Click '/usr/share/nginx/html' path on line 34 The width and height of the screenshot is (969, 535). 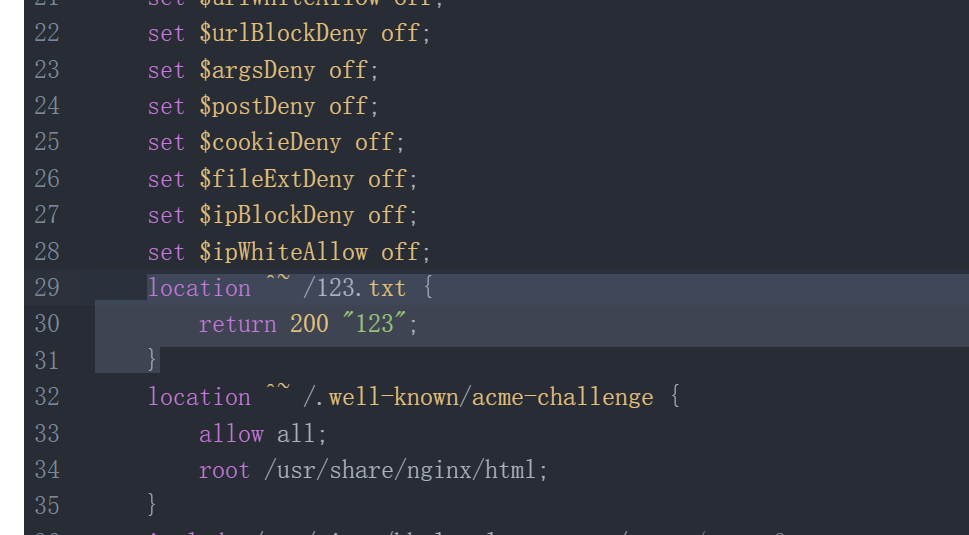(400, 470)
